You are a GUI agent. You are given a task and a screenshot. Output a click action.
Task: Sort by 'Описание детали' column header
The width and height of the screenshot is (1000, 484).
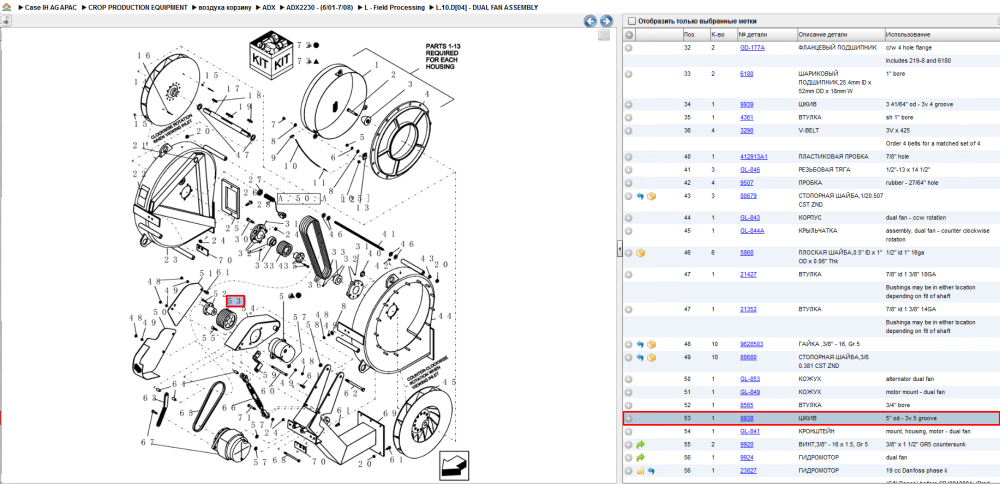pos(840,34)
